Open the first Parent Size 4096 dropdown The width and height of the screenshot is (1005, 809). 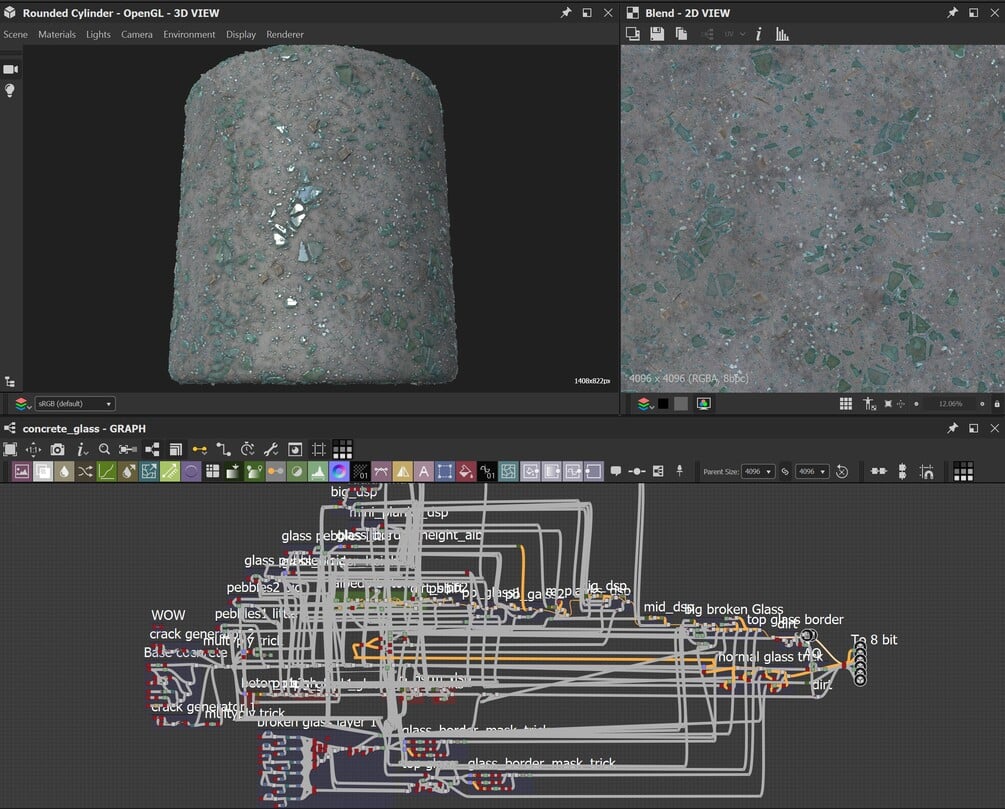pyautogui.click(x=757, y=471)
